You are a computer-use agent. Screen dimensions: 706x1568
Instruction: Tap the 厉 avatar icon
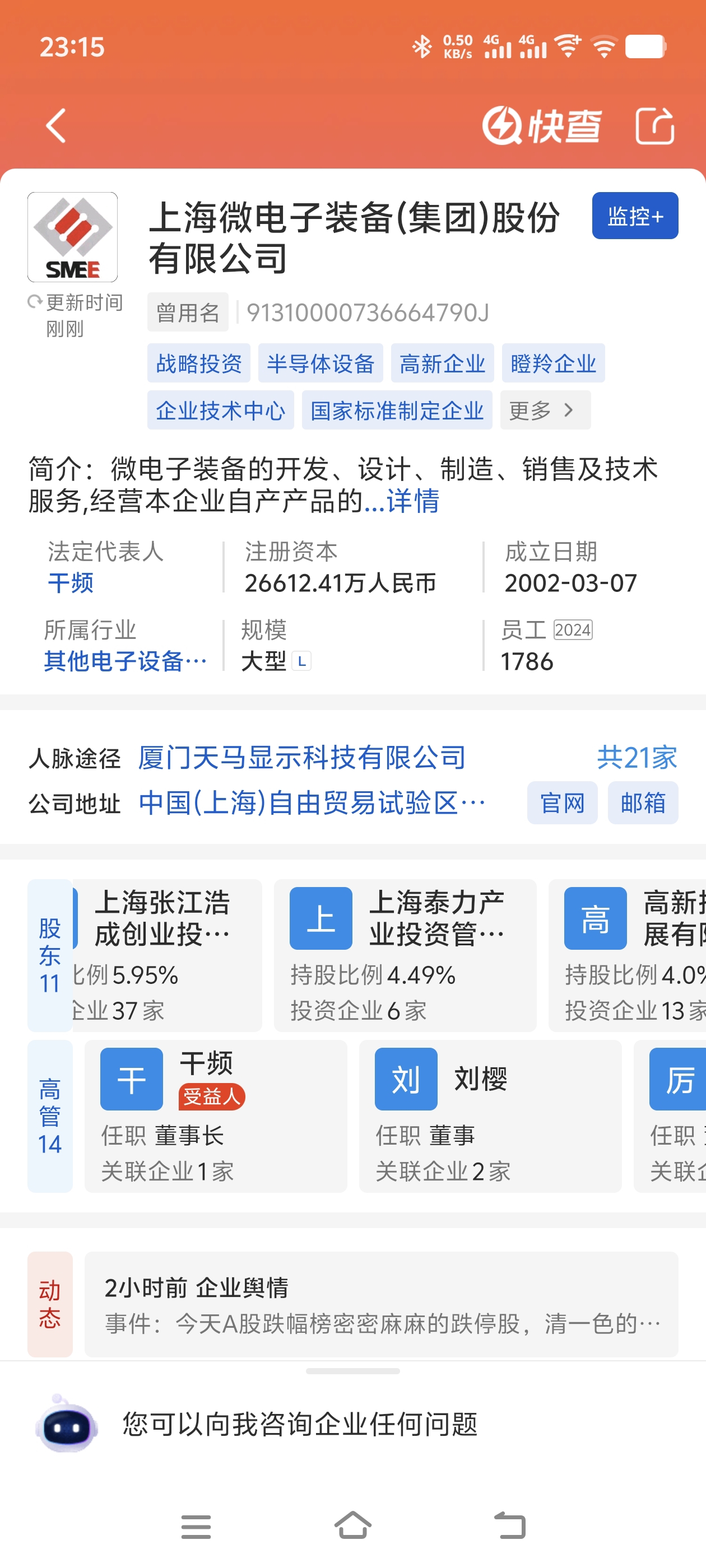click(x=677, y=1079)
